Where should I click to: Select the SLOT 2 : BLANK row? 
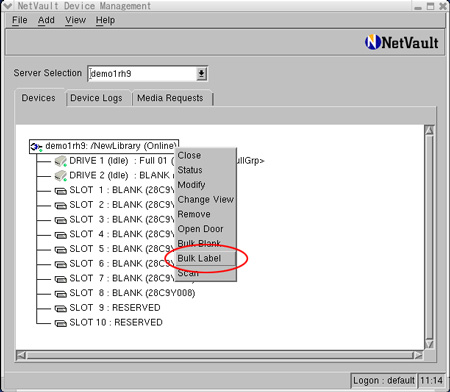(x=121, y=205)
